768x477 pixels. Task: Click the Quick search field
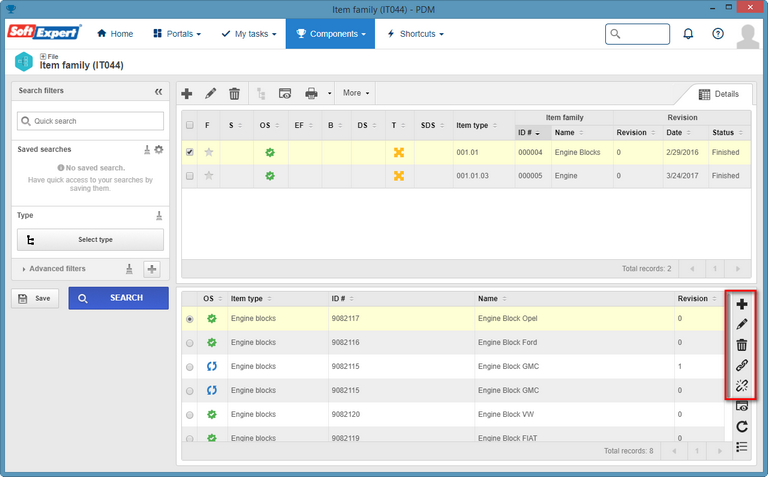click(x=91, y=121)
